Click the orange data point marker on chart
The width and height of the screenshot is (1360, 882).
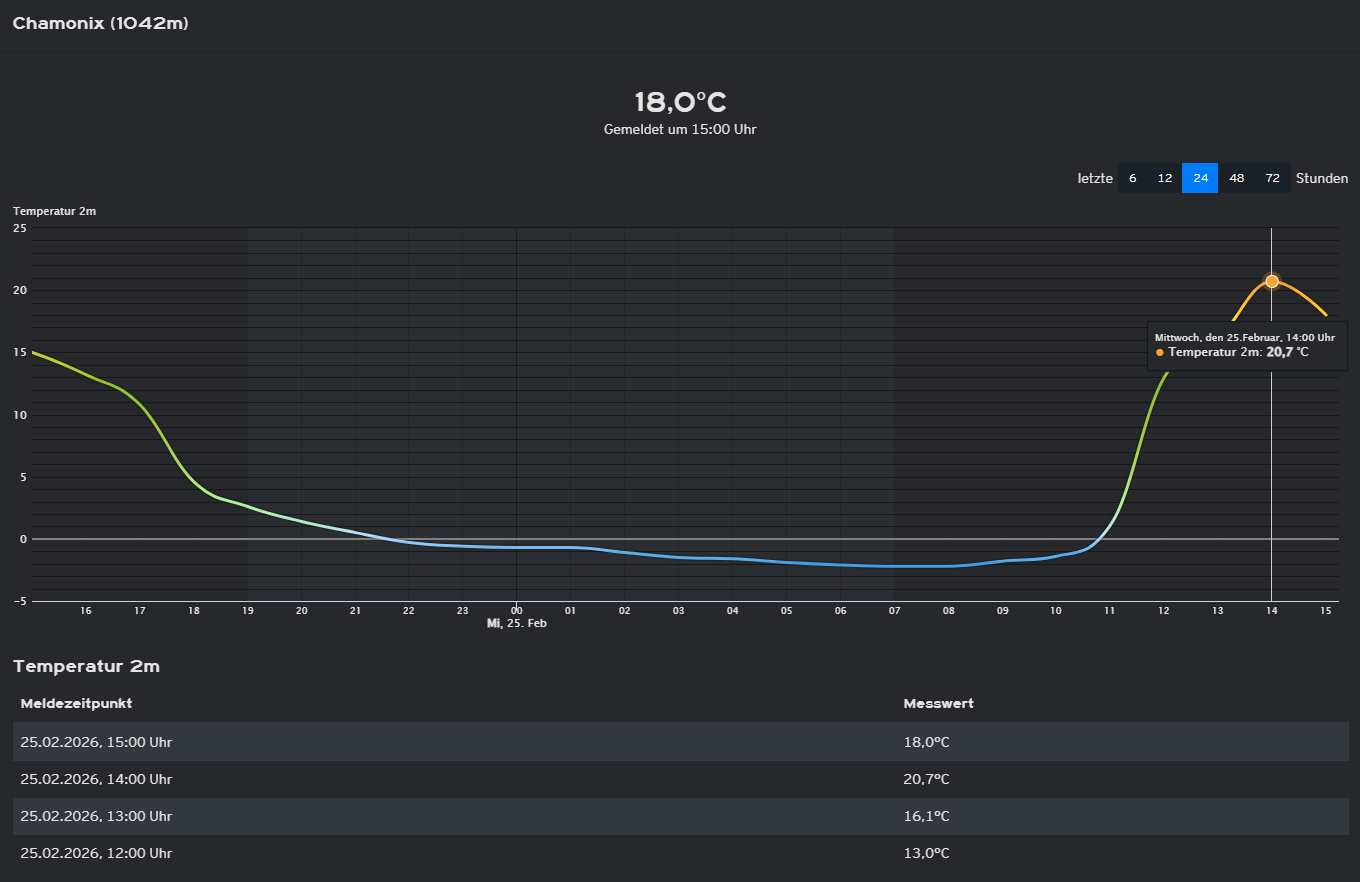[x=1271, y=281]
